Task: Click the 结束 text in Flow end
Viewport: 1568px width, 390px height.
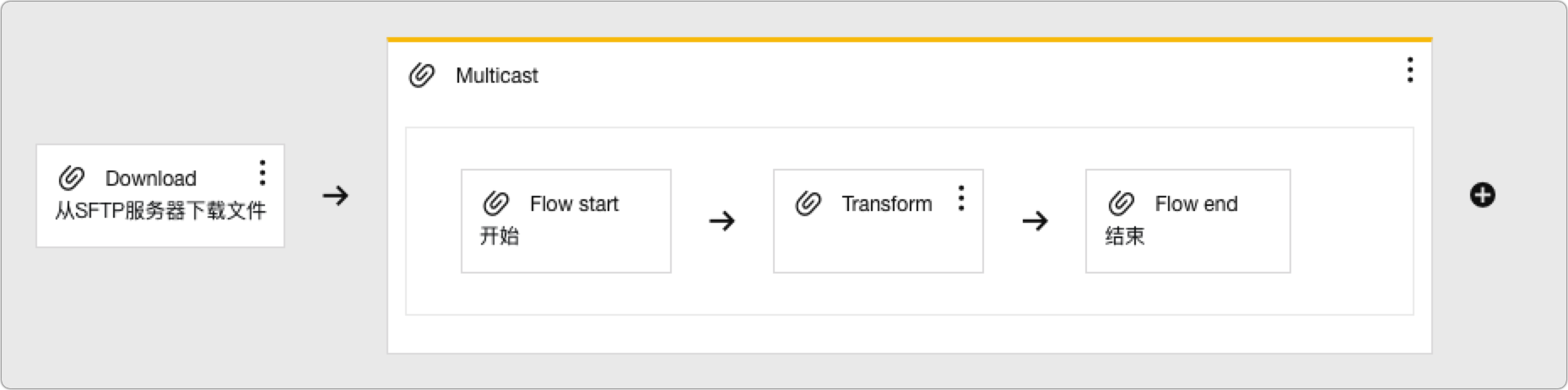Action: coord(1125,236)
